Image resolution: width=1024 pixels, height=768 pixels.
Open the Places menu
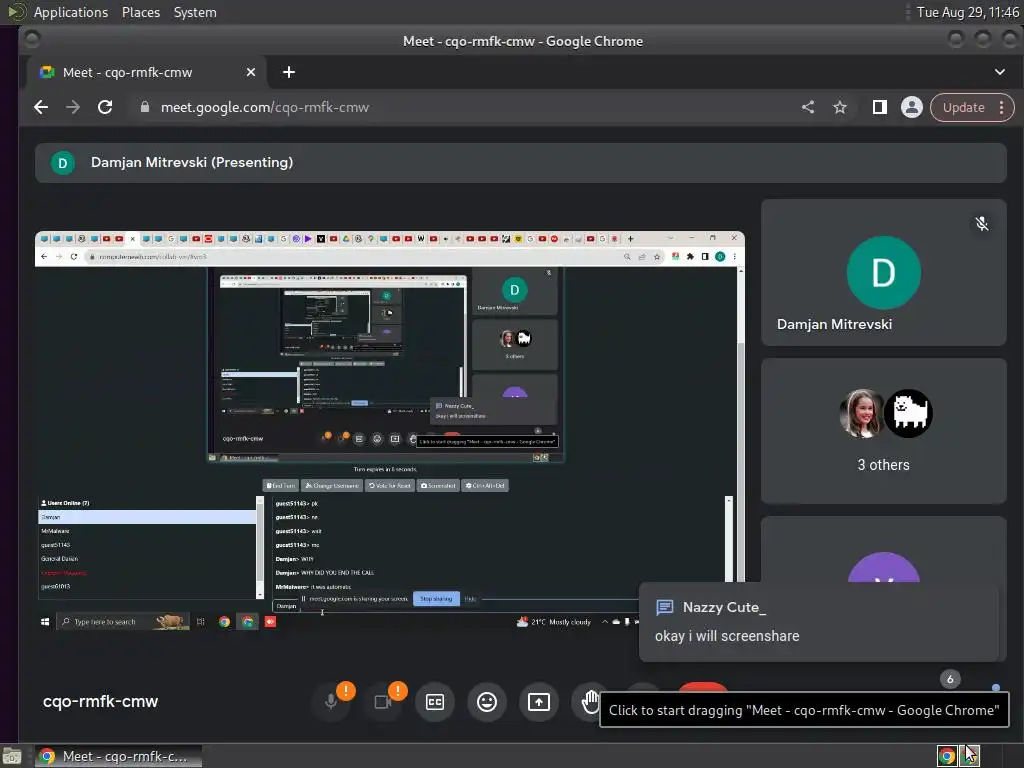coord(141,12)
